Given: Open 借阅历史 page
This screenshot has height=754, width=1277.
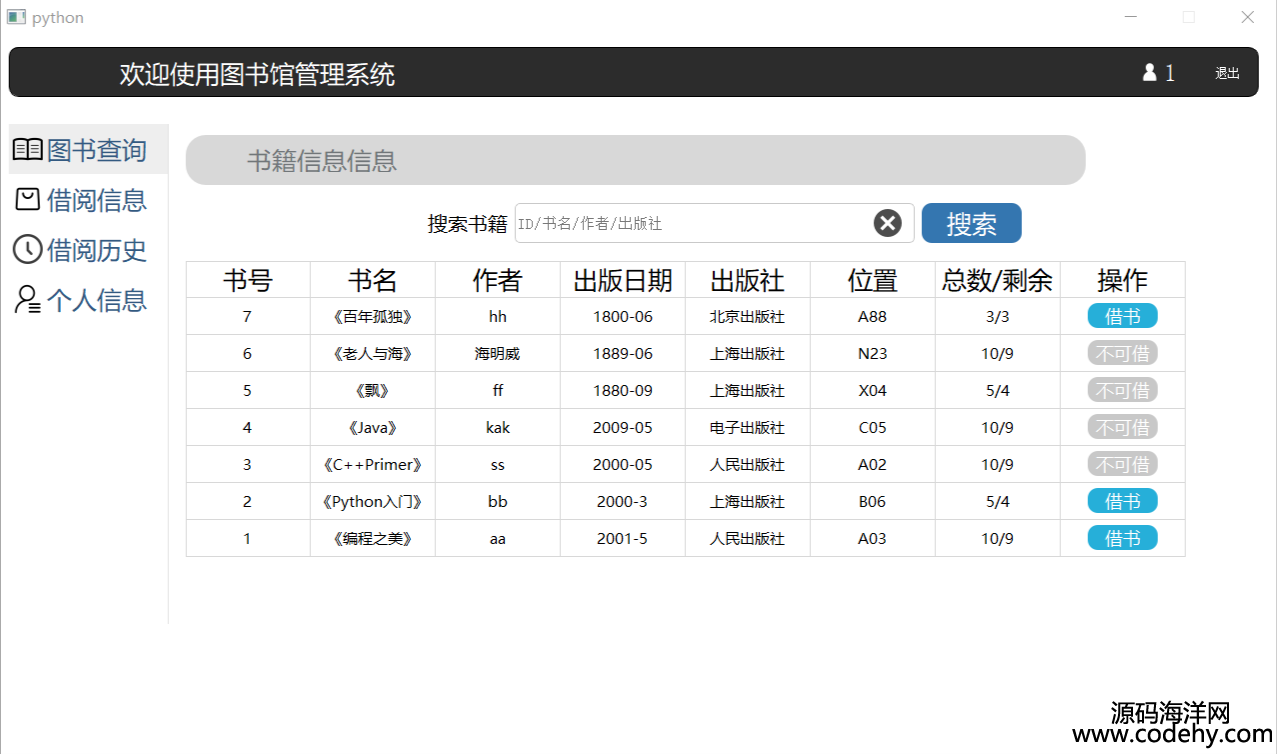Looking at the screenshot, I should click(96, 250).
